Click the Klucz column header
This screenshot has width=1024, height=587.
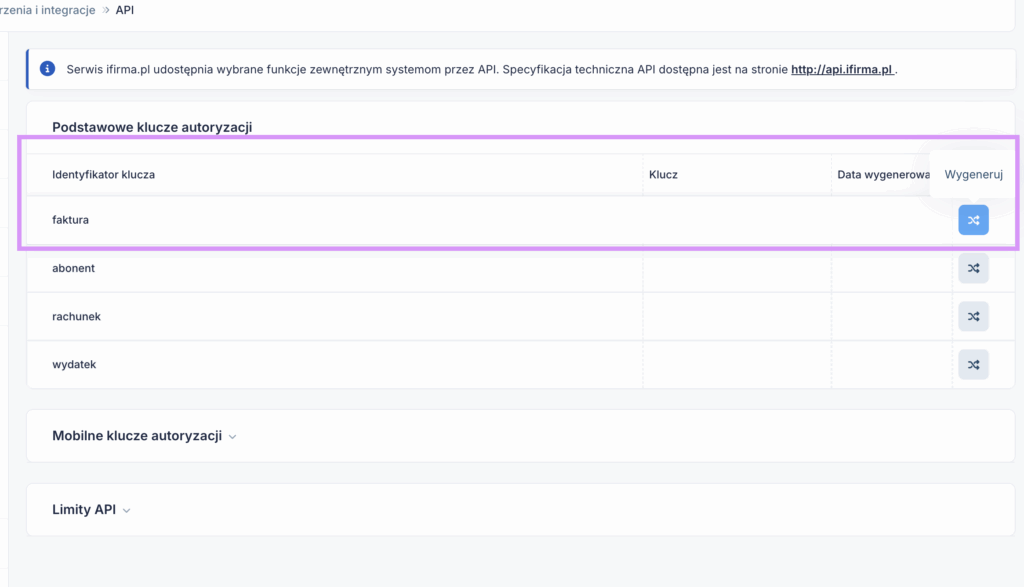tap(663, 174)
